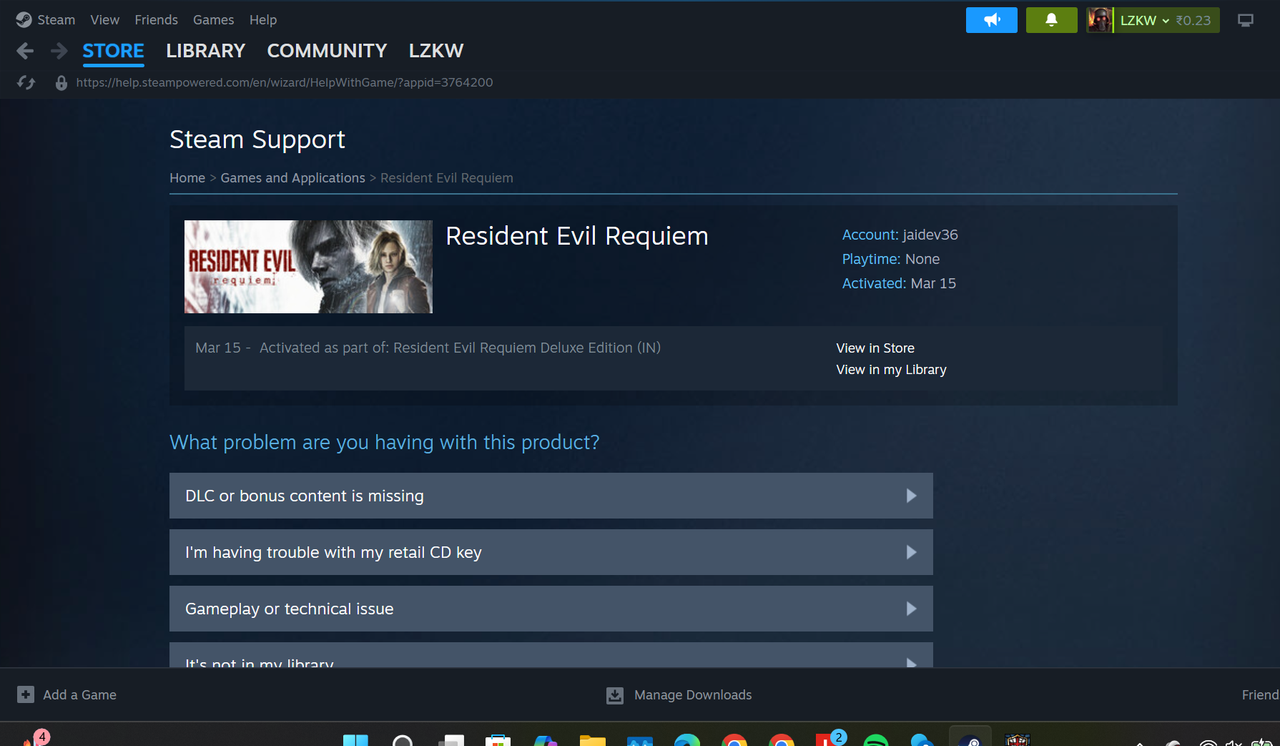Image resolution: width=1280 pixels, height=746 pixels.
Task: Open the Help menu
Action: (x=263, y=20)
